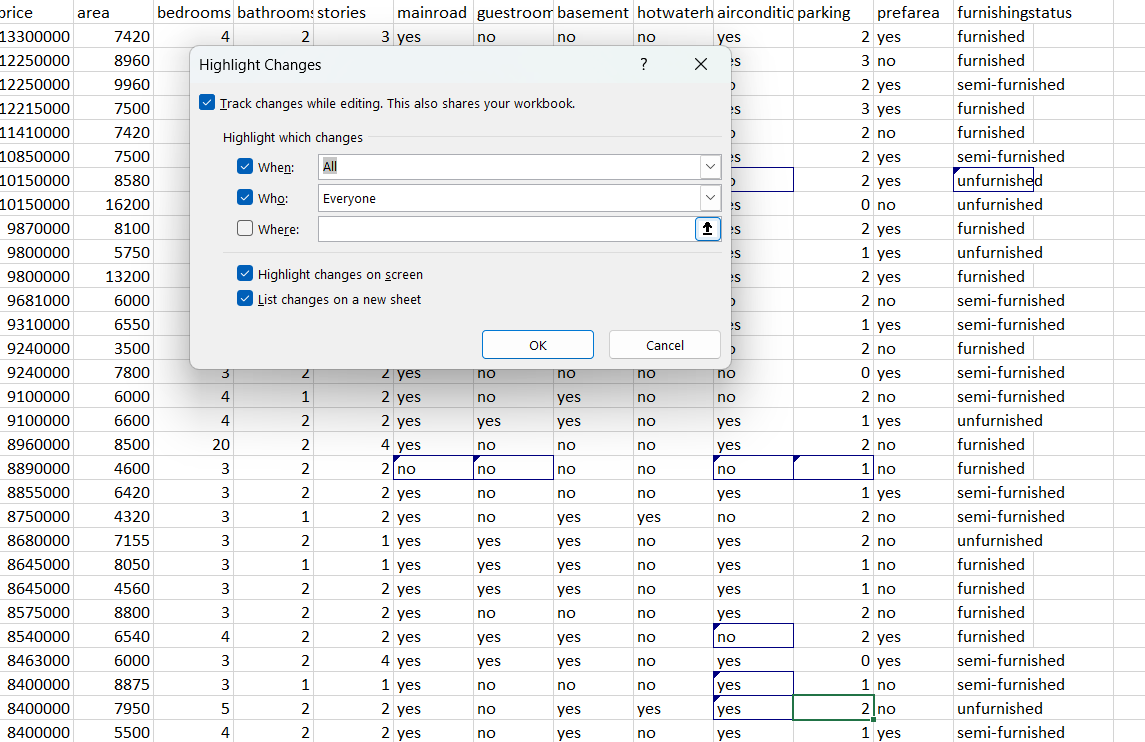Click Cancel in Highlight Changes dialog

665,345
